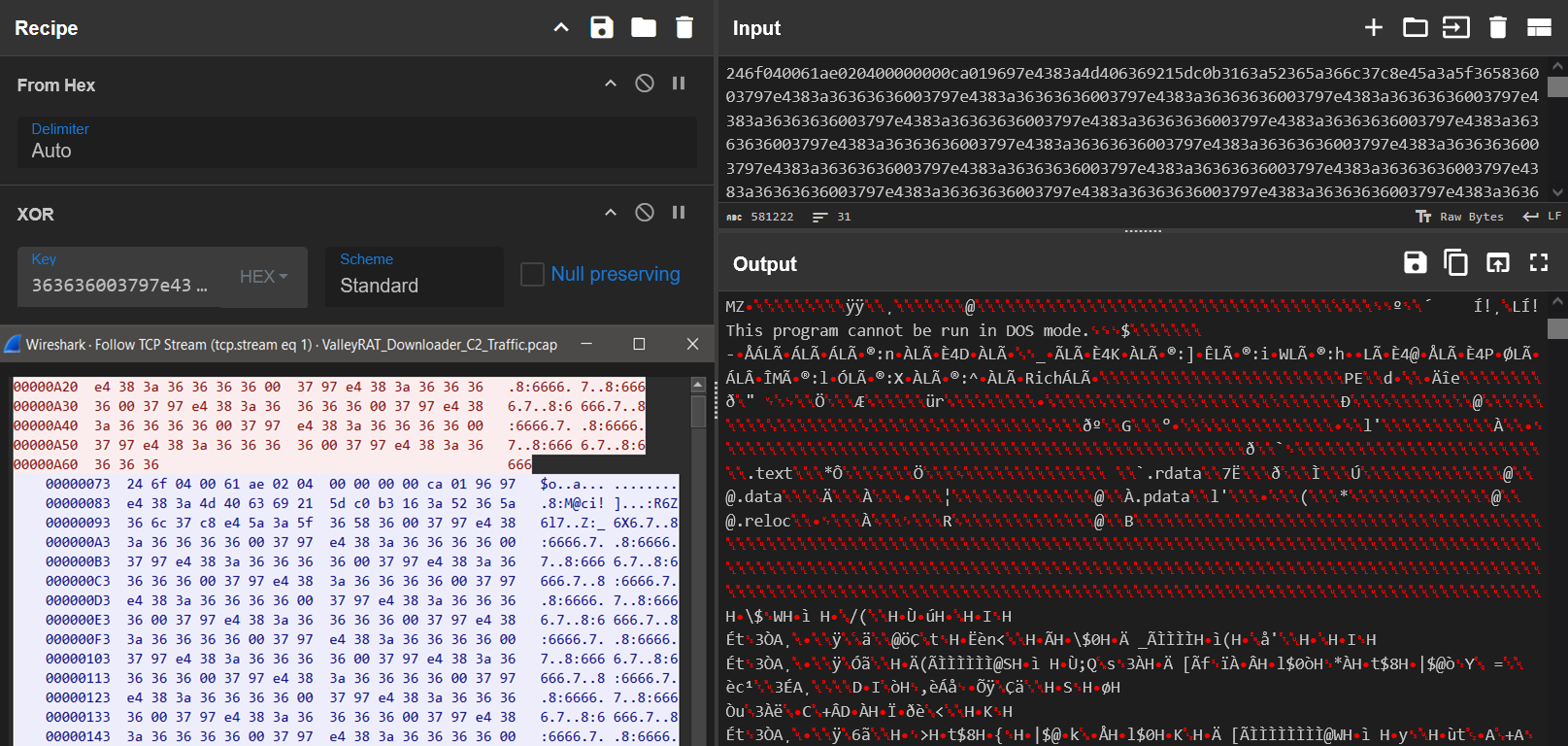
Task: Load a recipe from the folder icon
Action: tap(644, 27)
